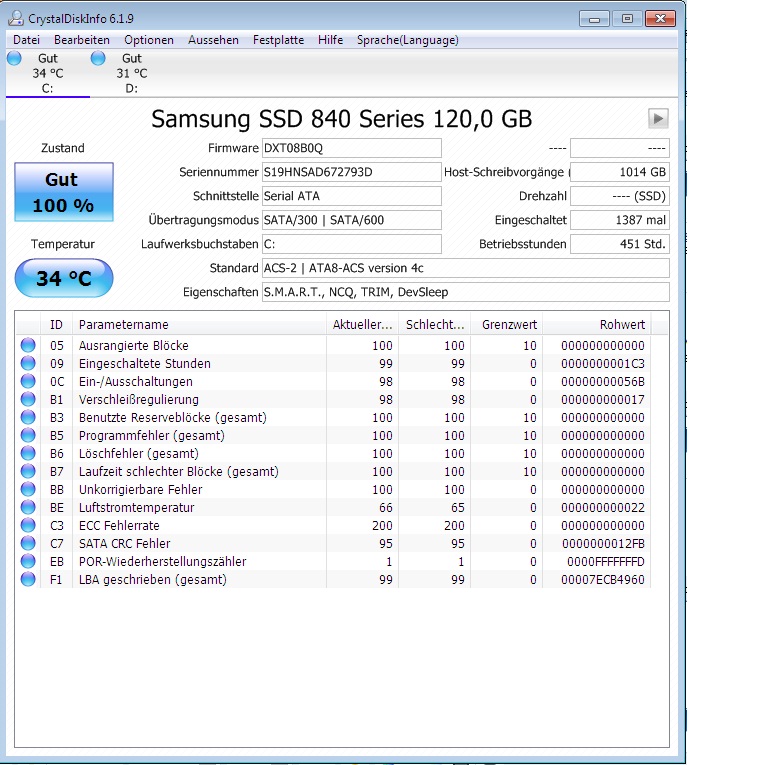
Task: Click the Übertragungsmodus field
Action: (352, 220)
